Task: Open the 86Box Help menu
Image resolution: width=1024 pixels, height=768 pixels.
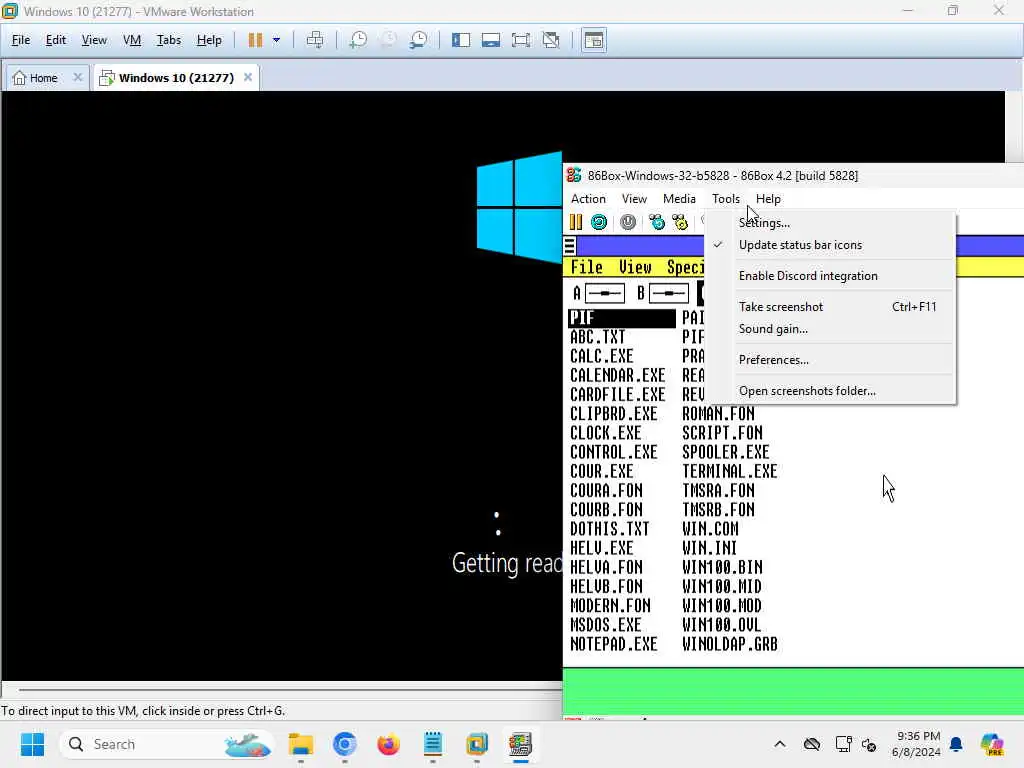Action: 768,199
